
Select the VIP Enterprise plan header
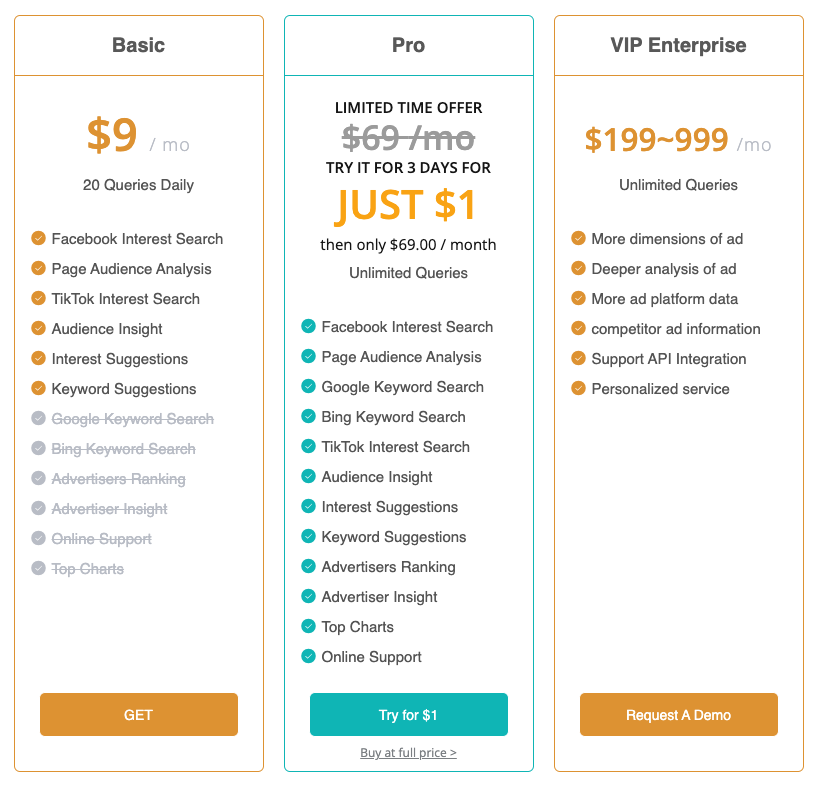pos(678,45)
